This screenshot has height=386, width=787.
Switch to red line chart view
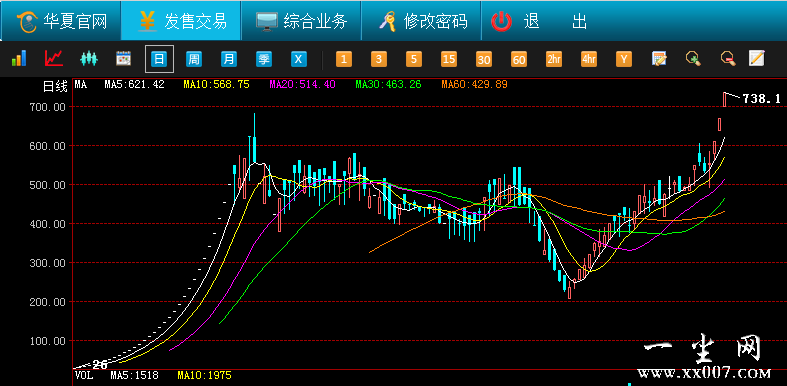click(x=54, y=59)
